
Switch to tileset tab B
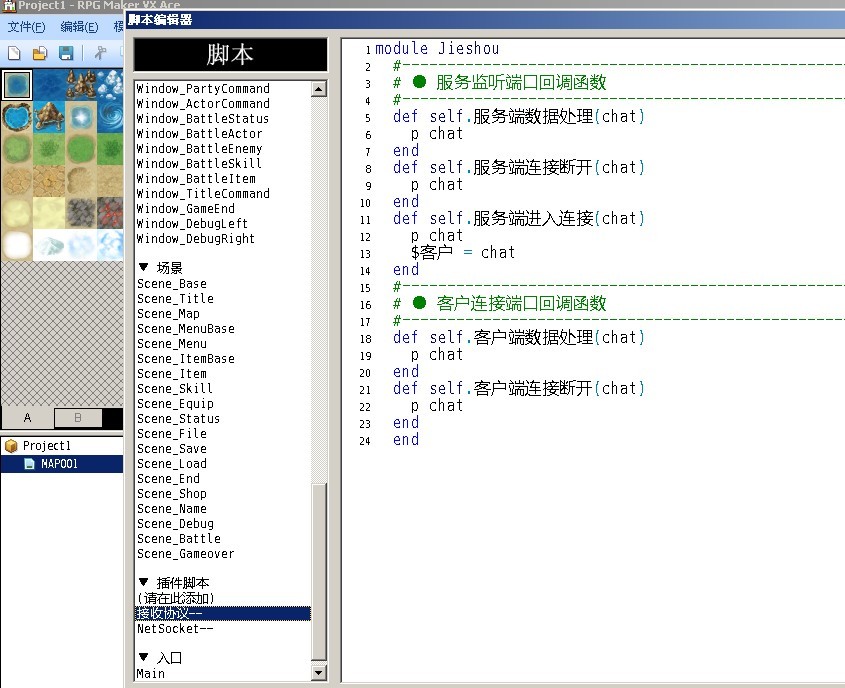pos(78,418)
